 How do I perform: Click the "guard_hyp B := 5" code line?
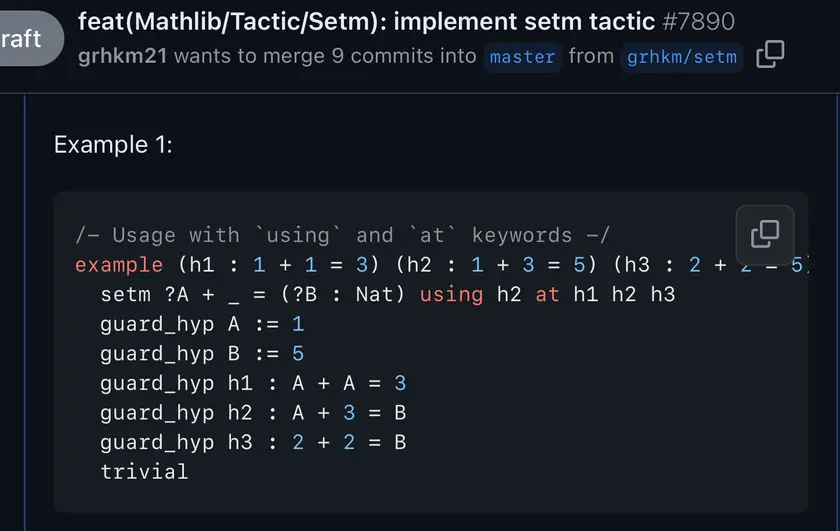[x=202, y=354]
